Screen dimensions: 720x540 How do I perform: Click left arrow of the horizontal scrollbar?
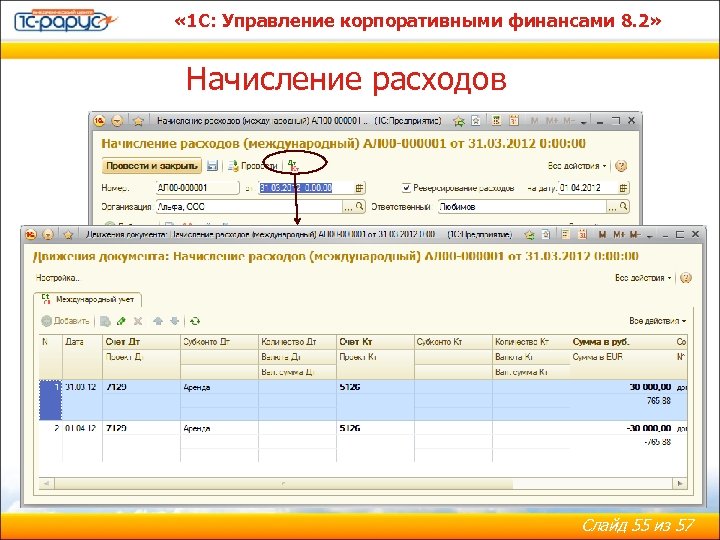46,484
